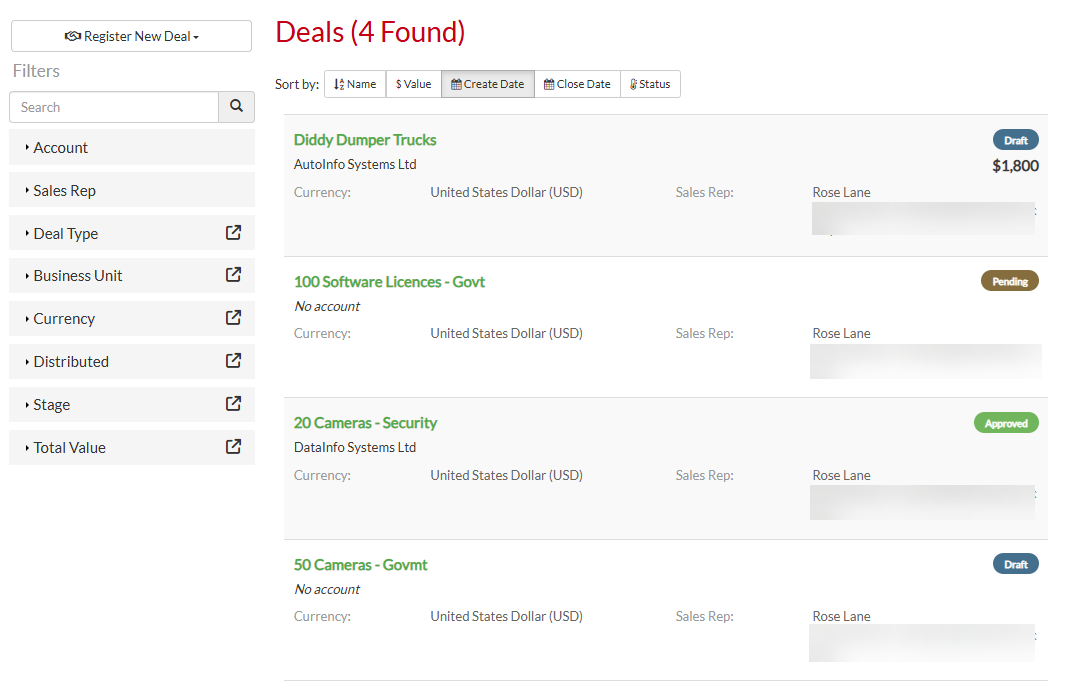
Task: Open Distributed filter popout icon
Action: (x=233, y=361)
